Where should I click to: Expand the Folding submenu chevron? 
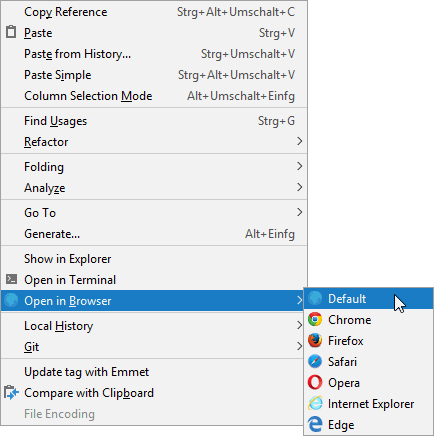(299, 166)
